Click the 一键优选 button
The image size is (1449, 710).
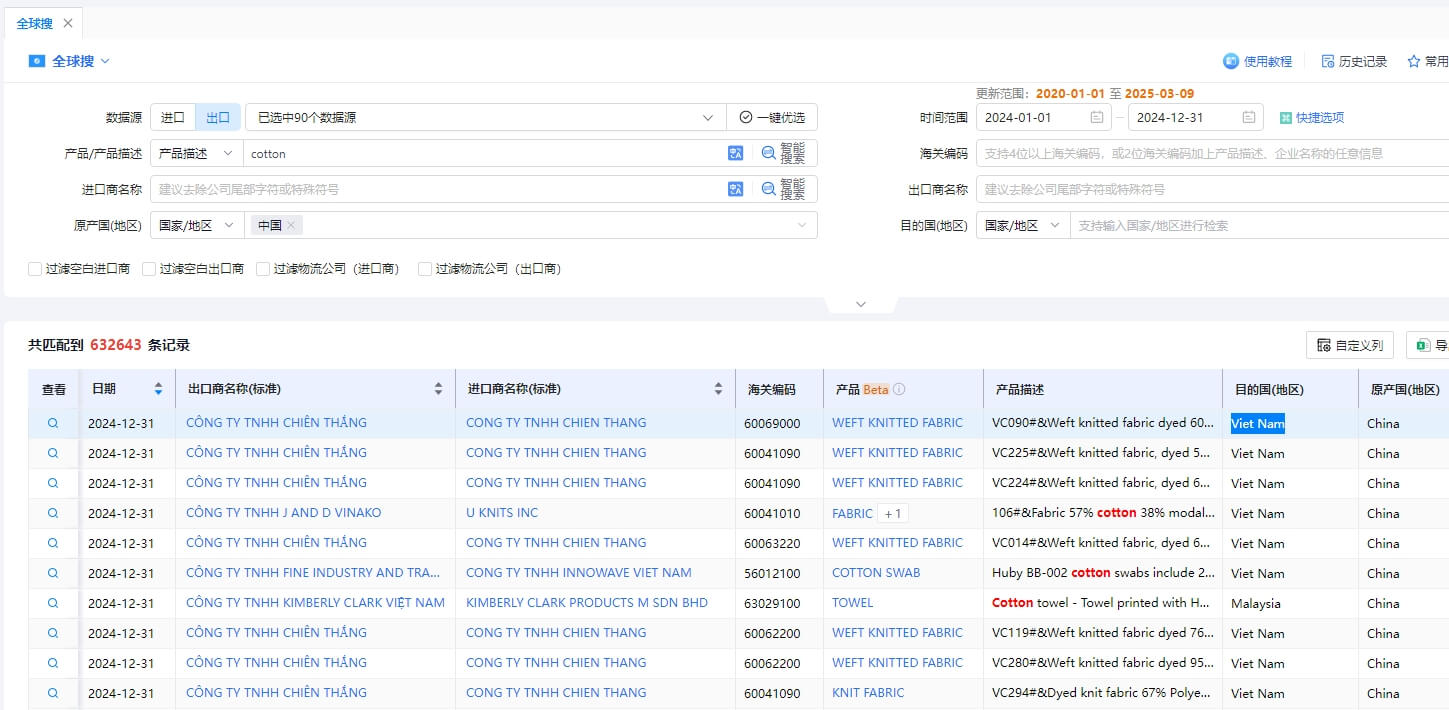(x=772, y=117)
